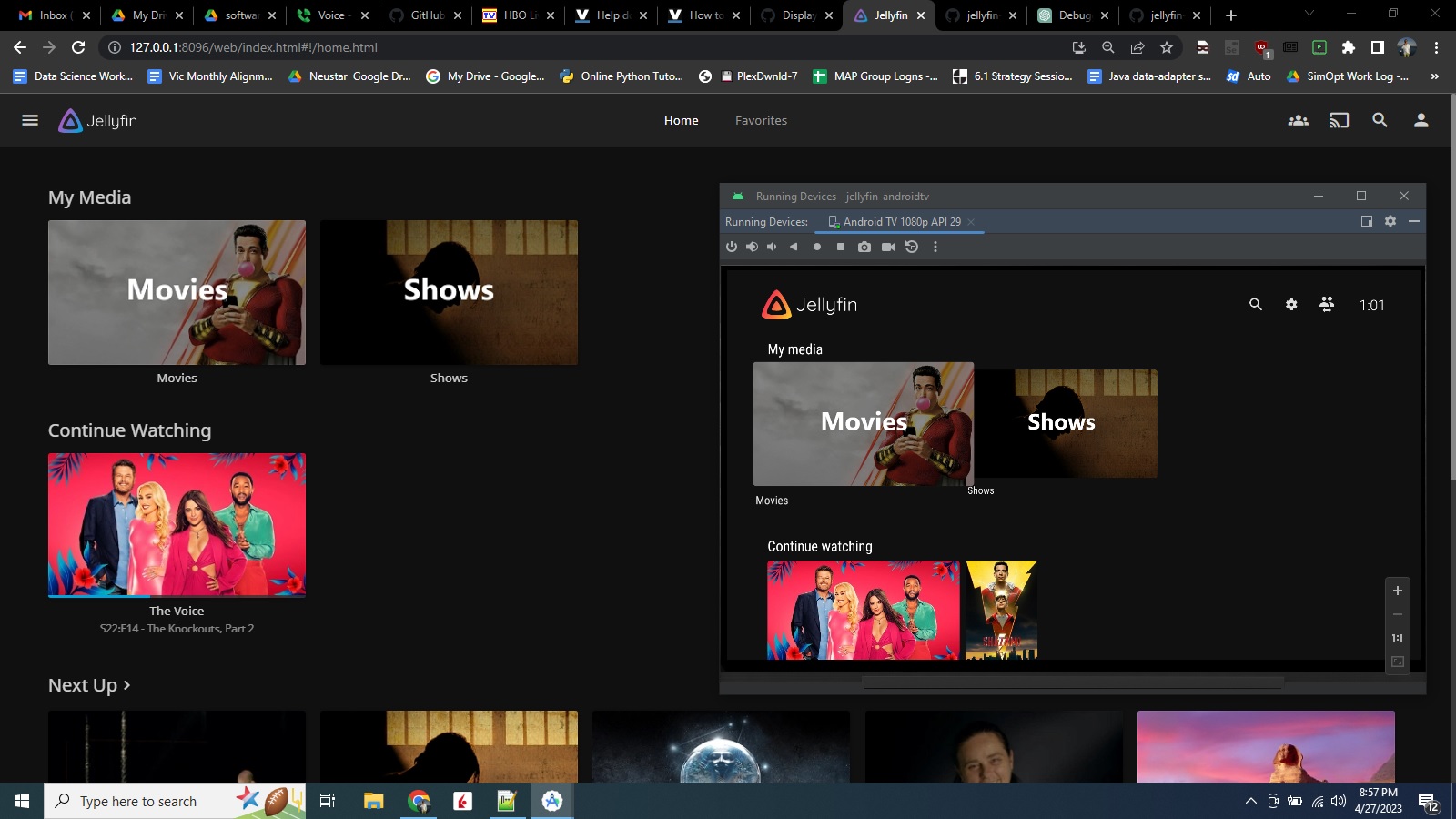
Task: Open Jellyfin search
Action: [x=1380, y=119]
